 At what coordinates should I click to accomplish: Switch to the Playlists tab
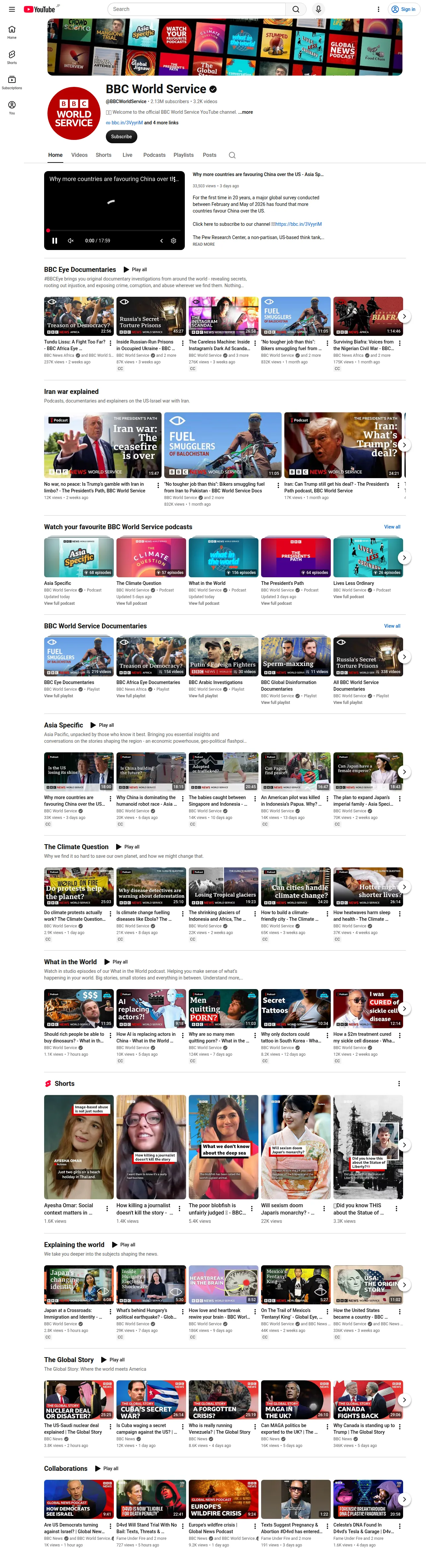(183, 155)
